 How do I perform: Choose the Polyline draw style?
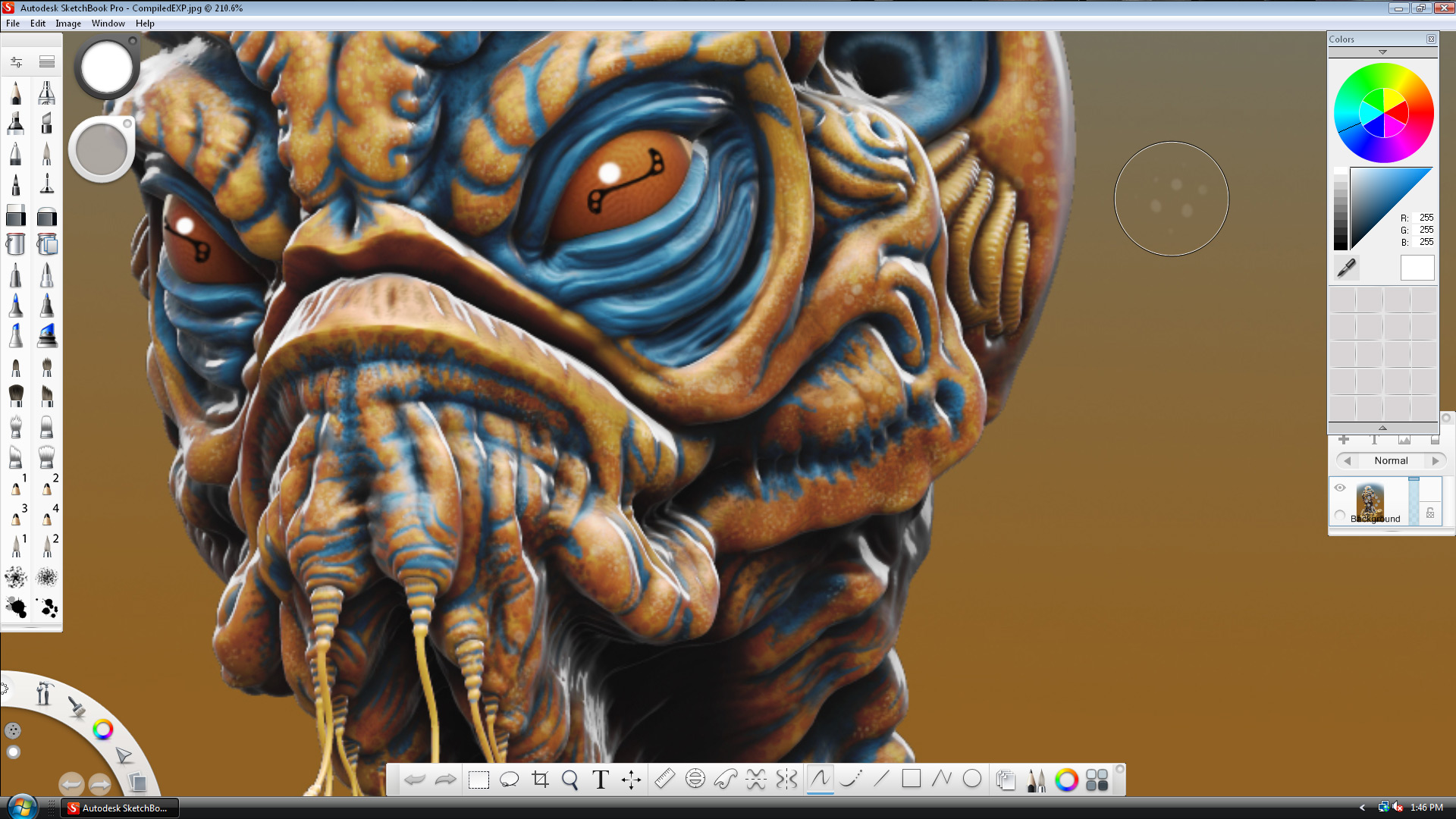pyautogui.click(x=942, y=780)
